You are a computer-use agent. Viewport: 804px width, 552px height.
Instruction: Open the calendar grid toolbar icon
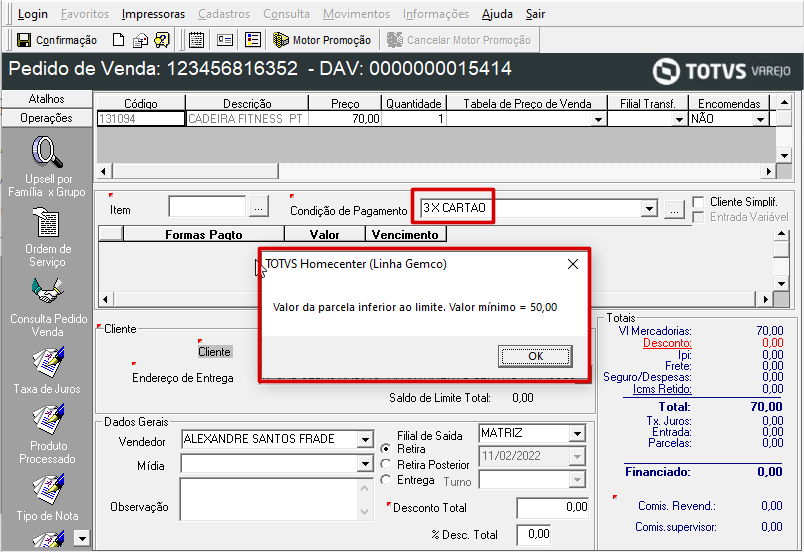[196, 40]
